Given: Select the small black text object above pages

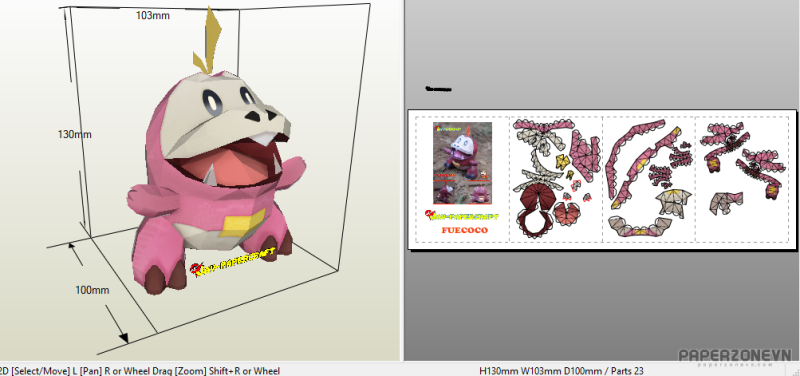Looking at the screenshot, I should tap(438, 89).
